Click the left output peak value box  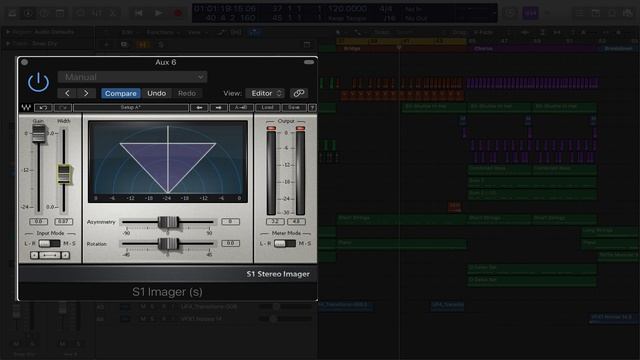pos(275,222)
